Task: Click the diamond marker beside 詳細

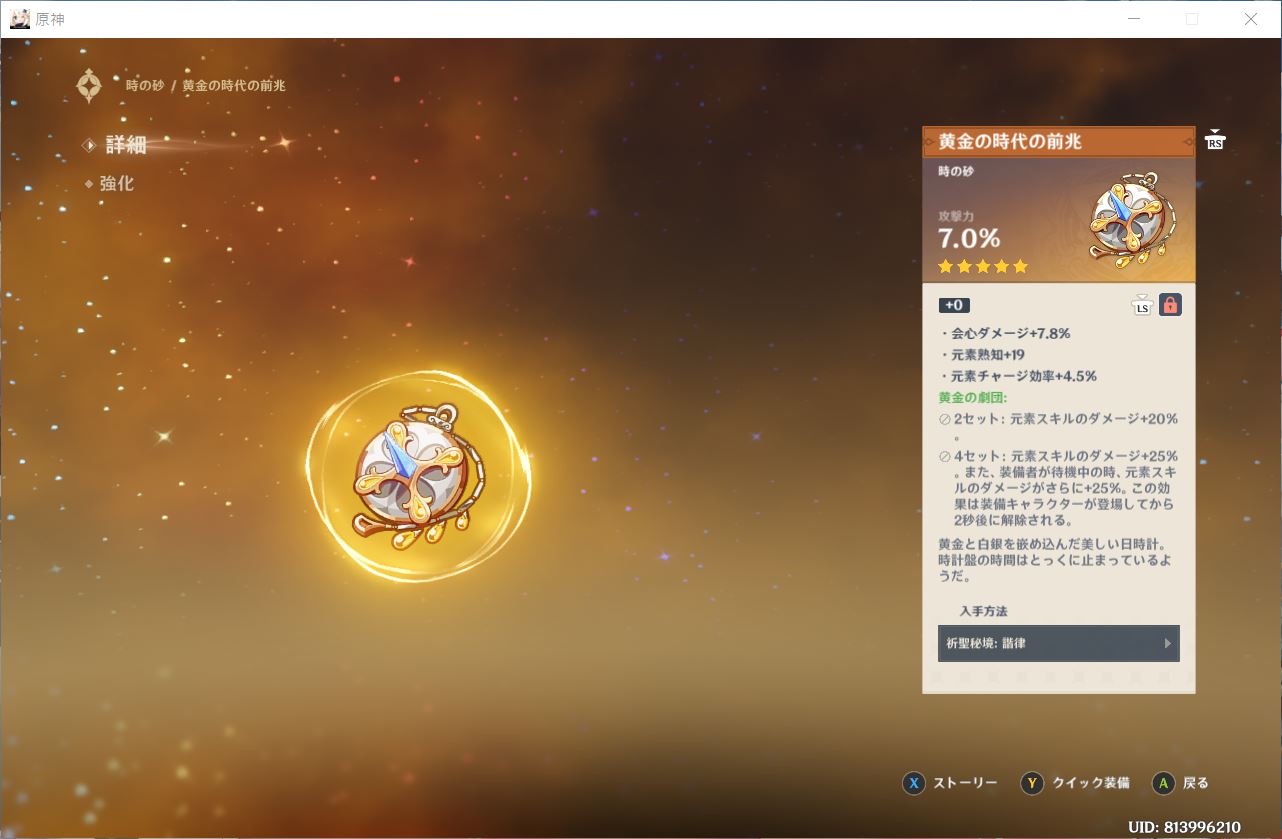Action: tap(89, 146)
